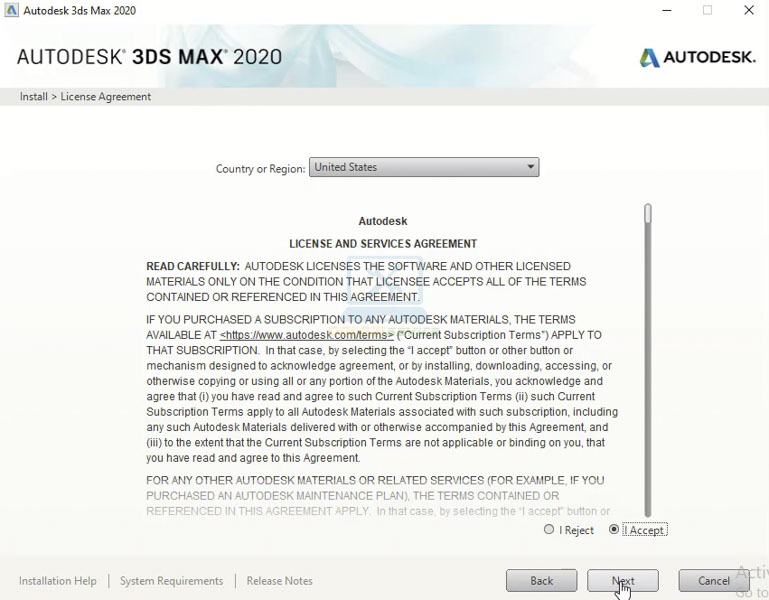The height and width of the screenshot is (600, 769).
Task: Click the license agreement scrollbar thumb
Action: [x=648, y=214]
